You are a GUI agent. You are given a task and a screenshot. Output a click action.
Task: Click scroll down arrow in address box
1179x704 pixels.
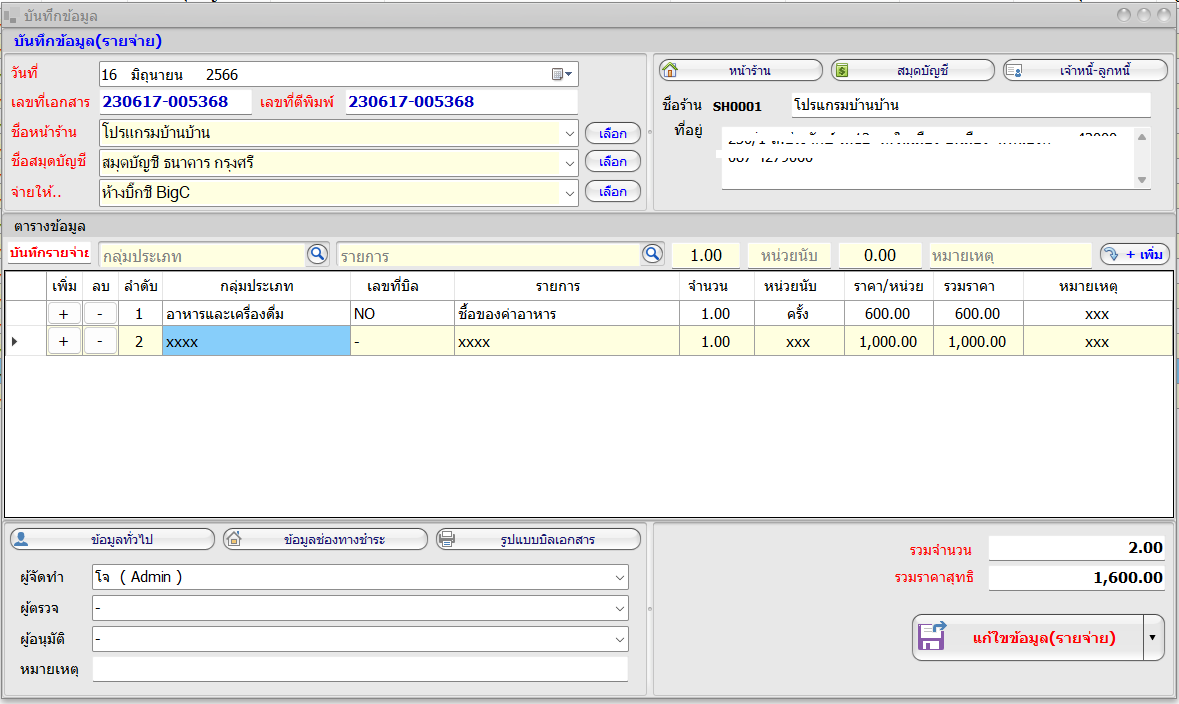coord(1142,180)
